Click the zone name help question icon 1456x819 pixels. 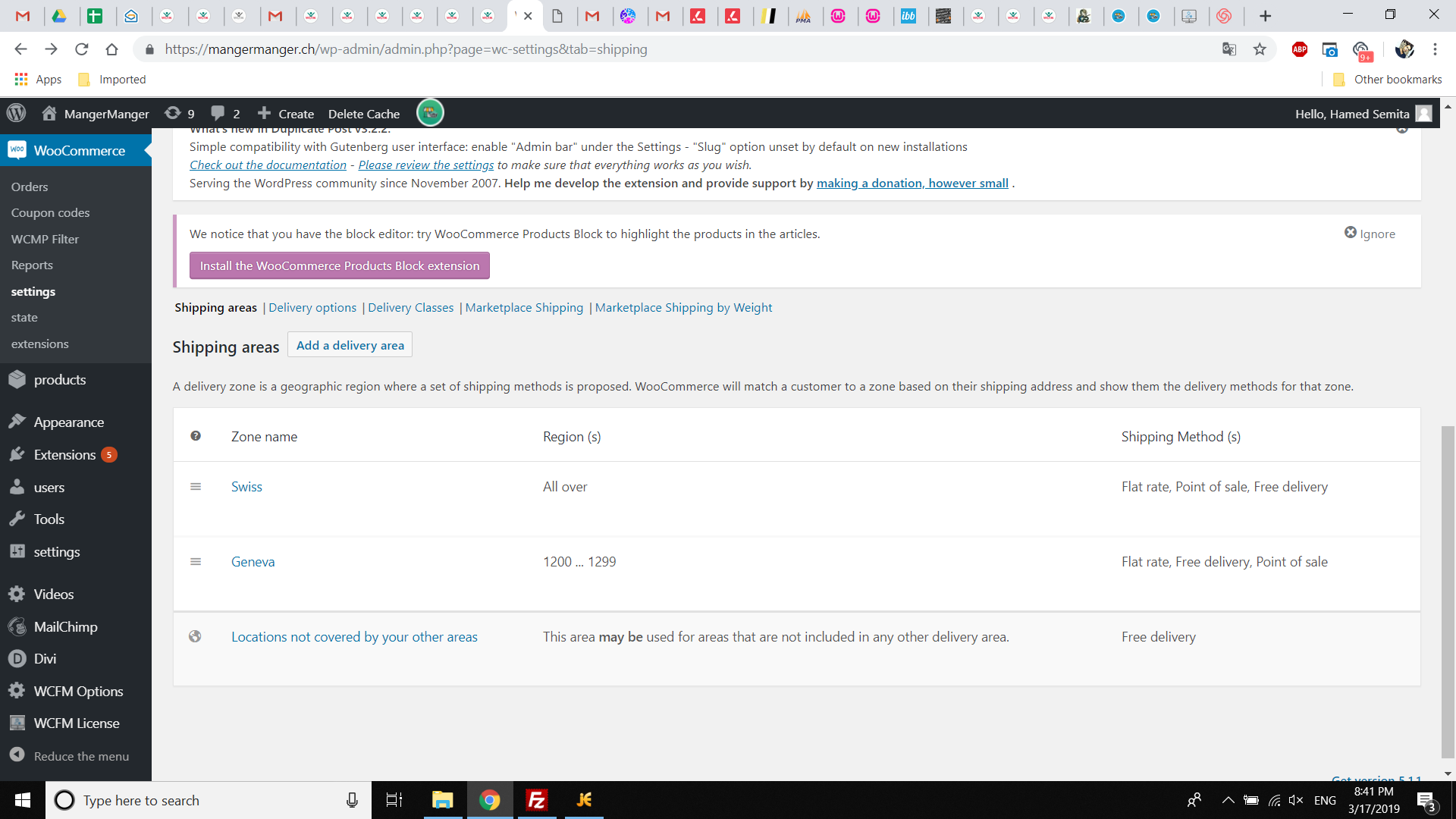196,436
